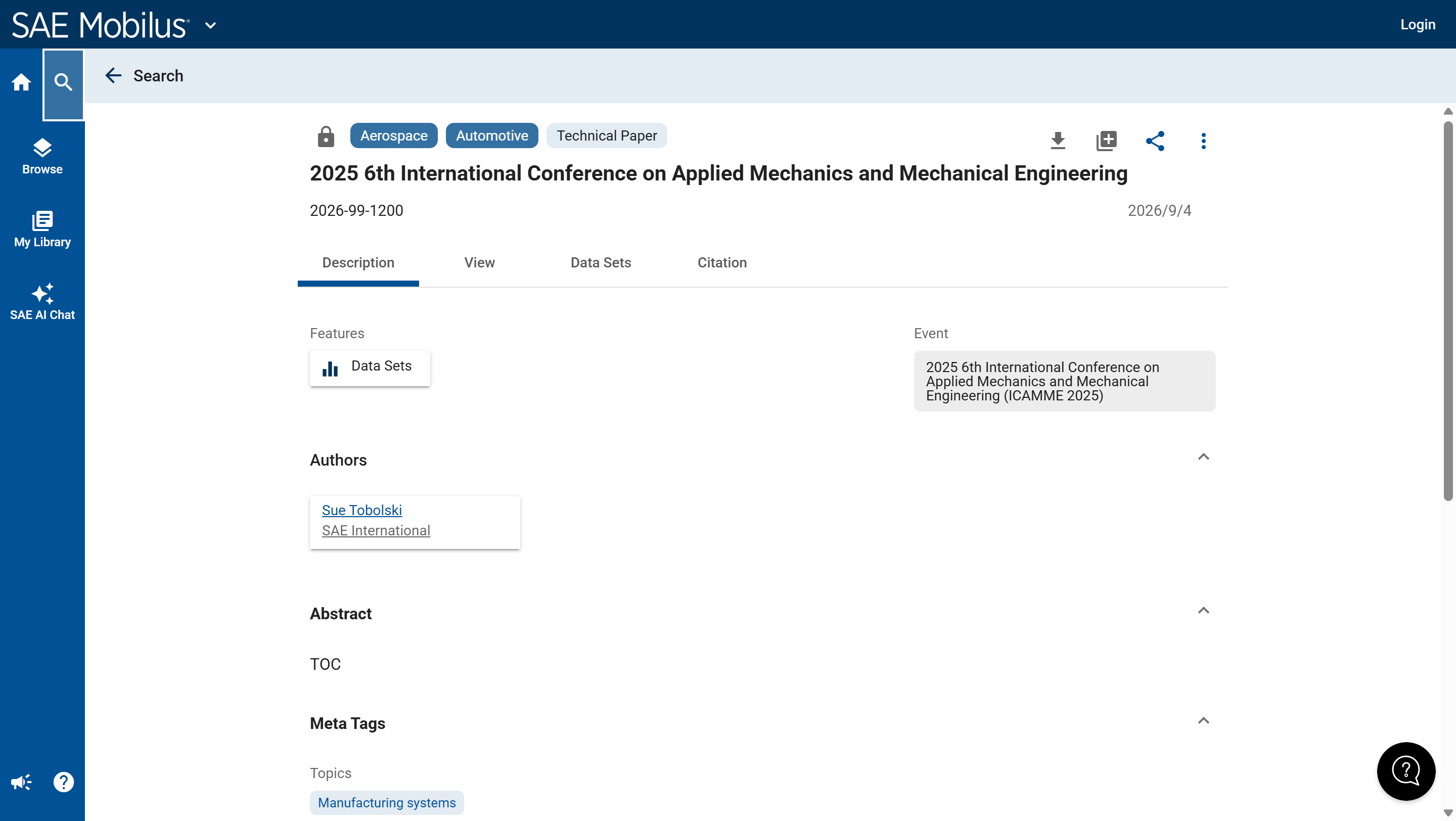Launch SAE AI Chat
The image size is (1456, 821).
pyautogui.click(x=42, y=302)
